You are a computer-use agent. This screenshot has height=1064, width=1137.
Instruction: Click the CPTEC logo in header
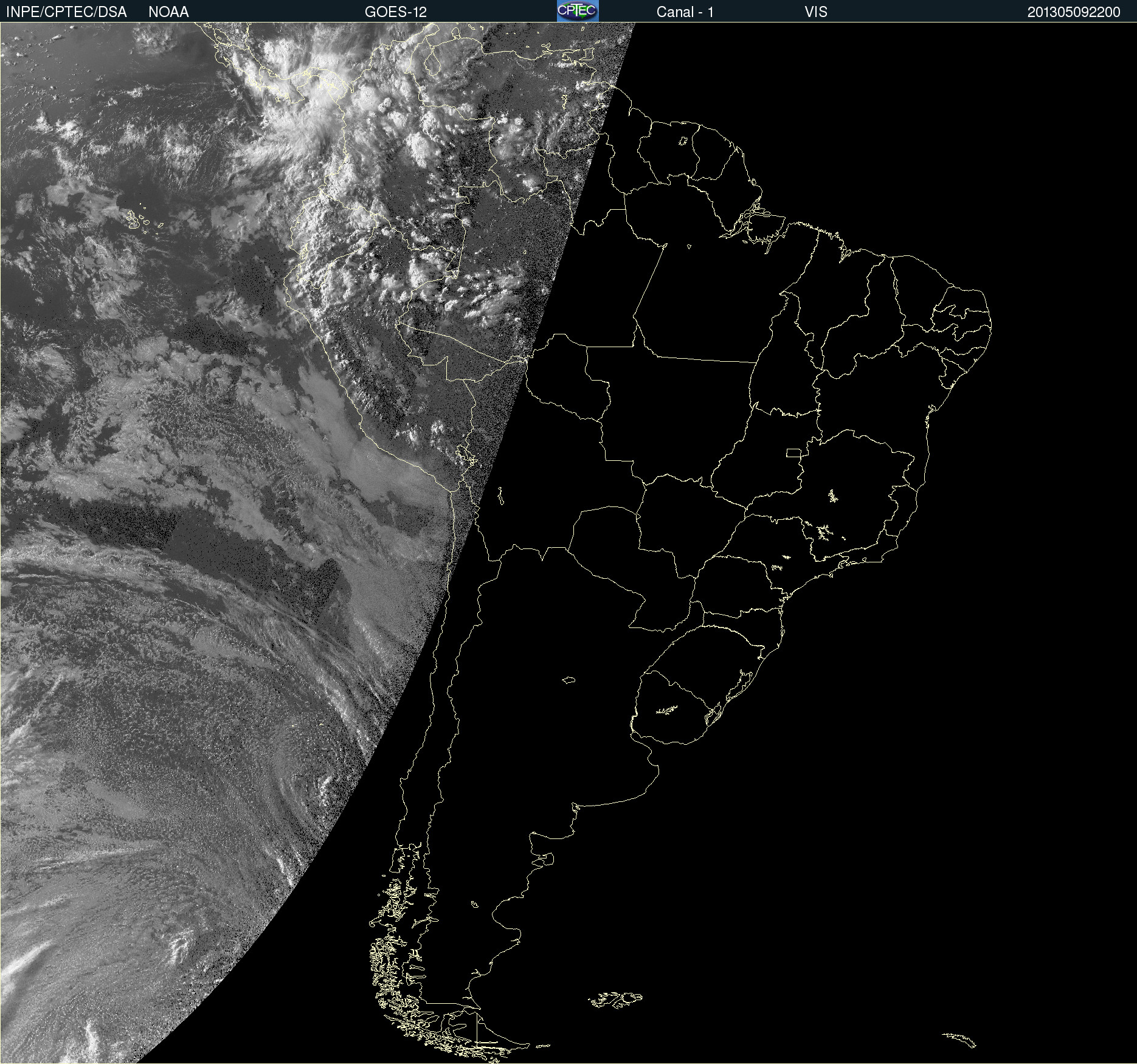point(578,11)
